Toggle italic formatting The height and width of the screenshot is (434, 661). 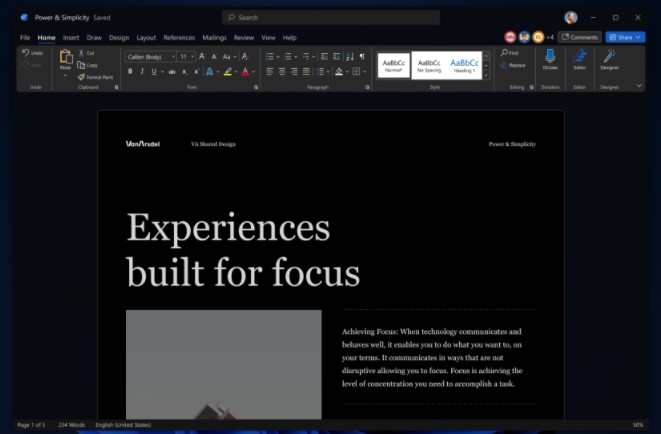pos(143,72)
